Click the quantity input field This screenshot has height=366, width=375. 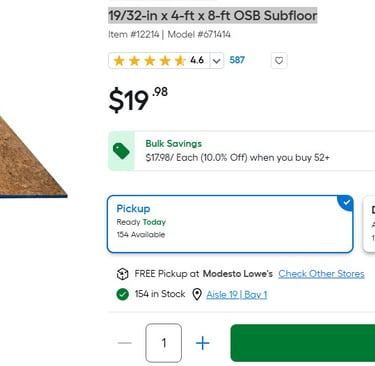(164, 343)
